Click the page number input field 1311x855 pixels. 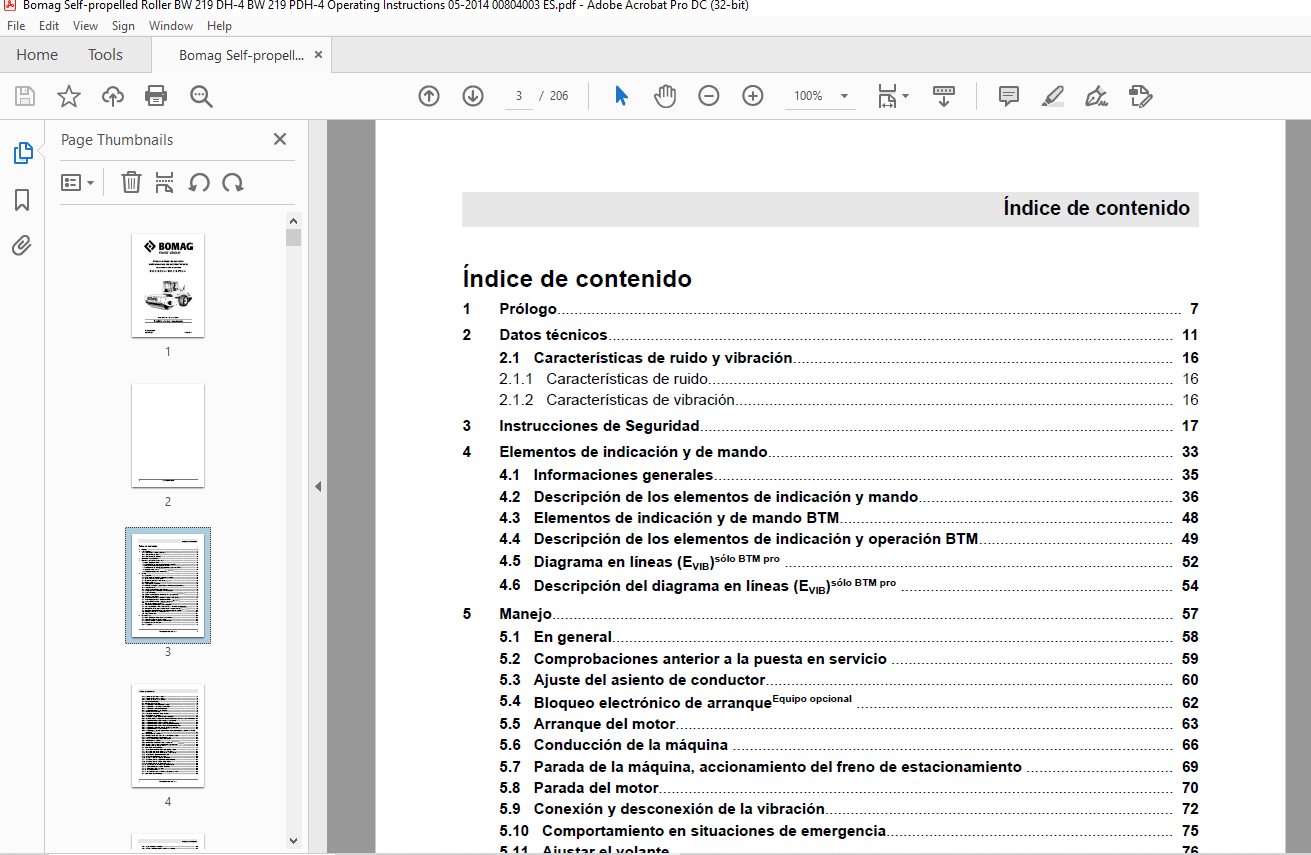[x=519, y=96]
